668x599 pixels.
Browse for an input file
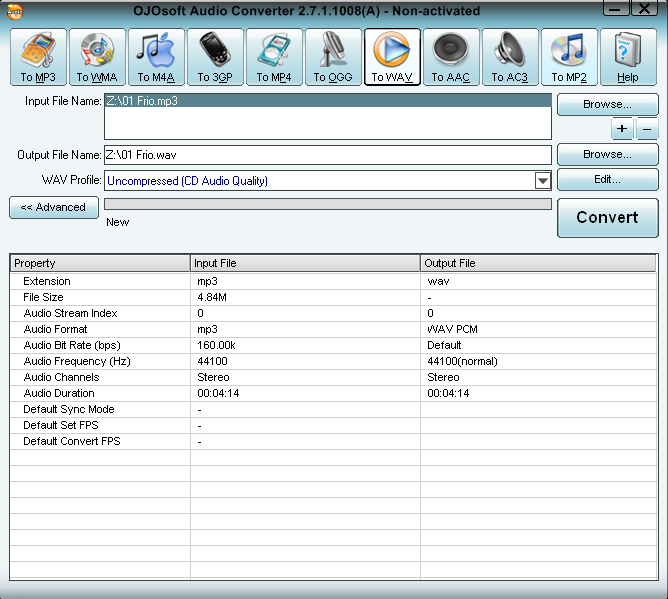(608, 104)
